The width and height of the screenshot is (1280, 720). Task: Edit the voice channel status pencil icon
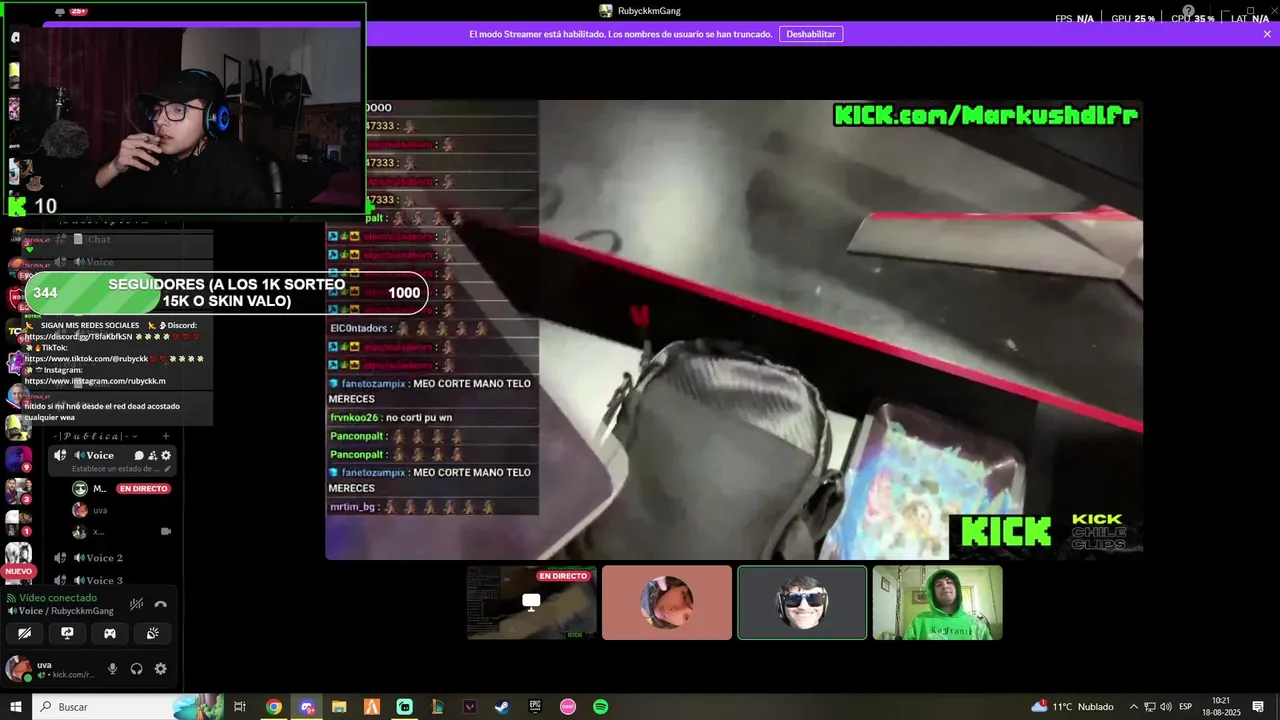pyautogui.click(x=167, y=469)
